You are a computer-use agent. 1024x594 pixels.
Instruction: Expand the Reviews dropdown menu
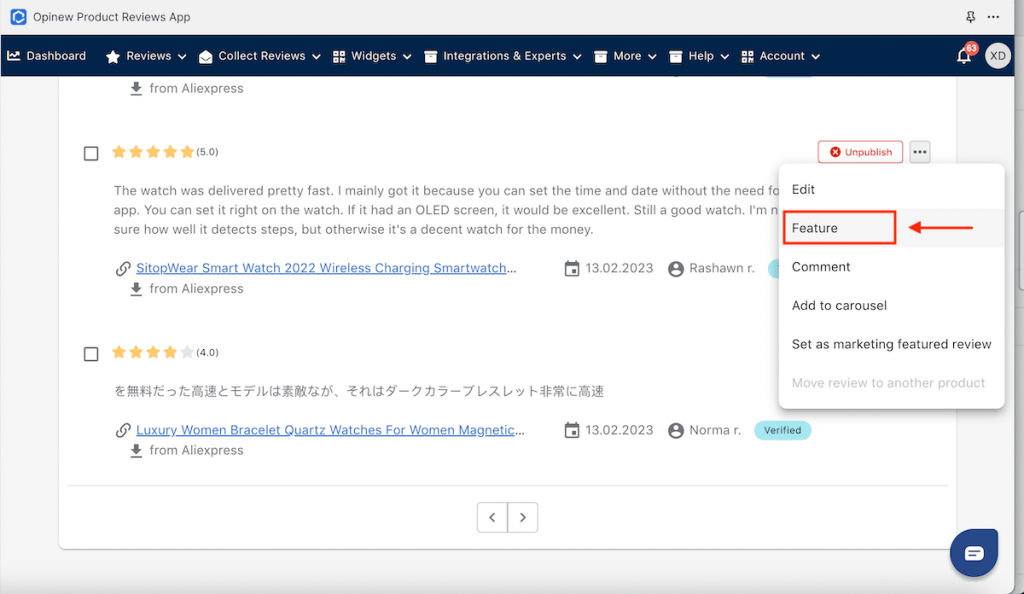pyautogui.click(x=147, y=56)
